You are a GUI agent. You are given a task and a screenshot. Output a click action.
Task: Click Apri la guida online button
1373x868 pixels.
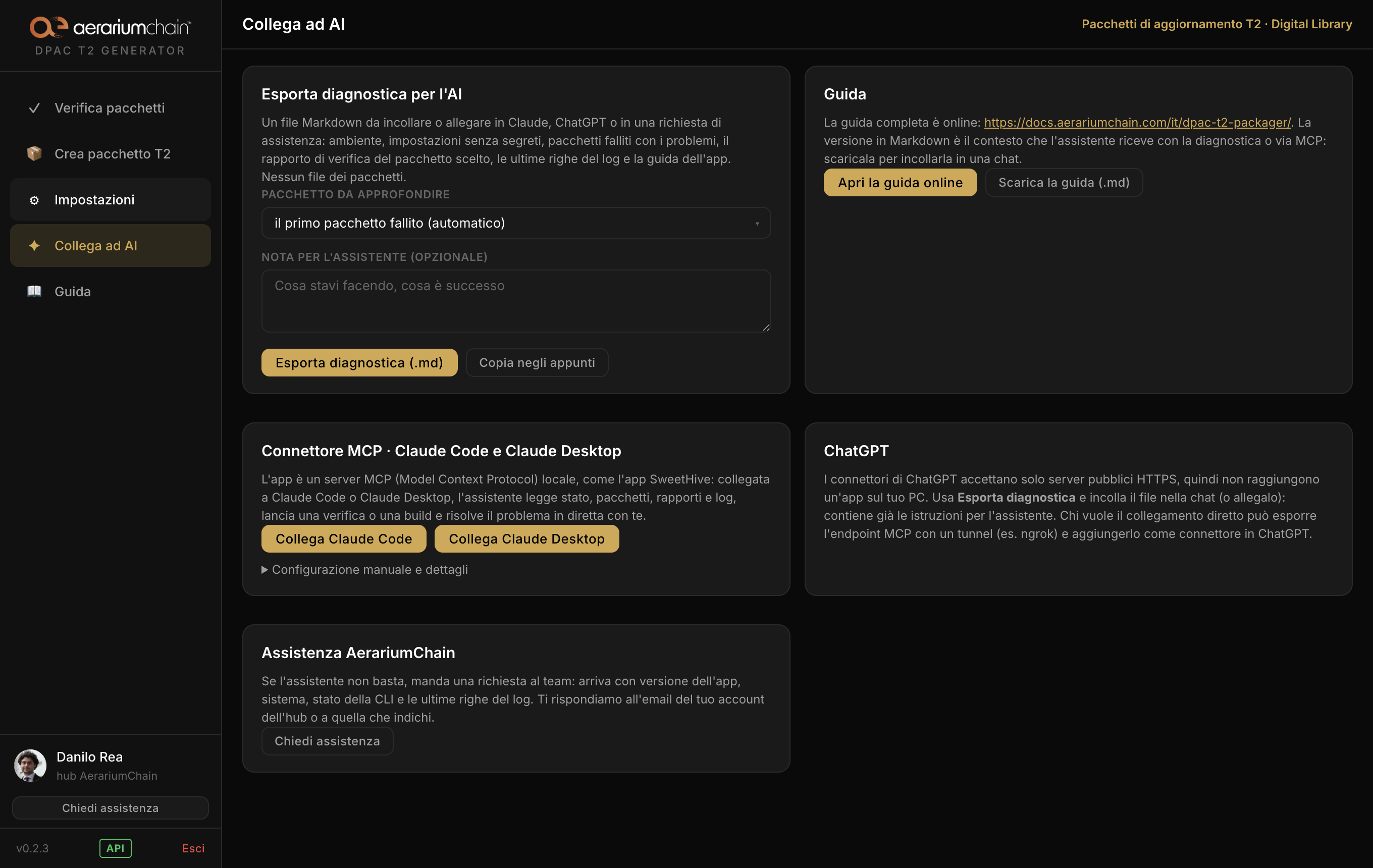901,182
